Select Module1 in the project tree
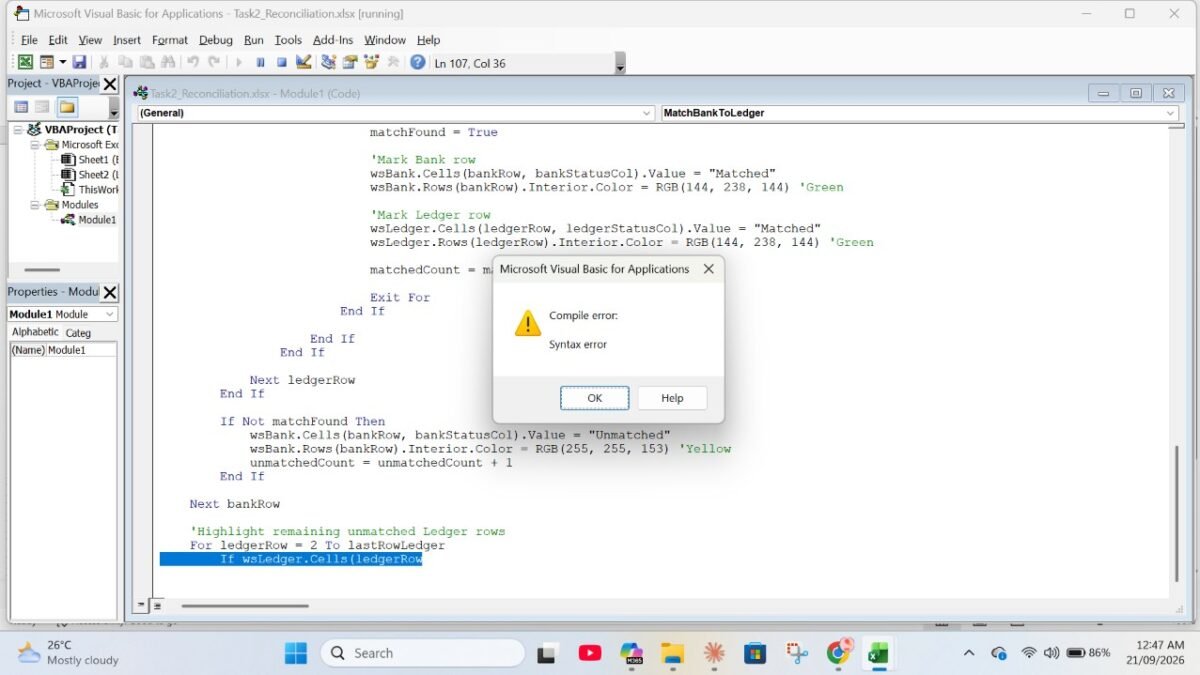1200x675 pixels. [88, 220]
